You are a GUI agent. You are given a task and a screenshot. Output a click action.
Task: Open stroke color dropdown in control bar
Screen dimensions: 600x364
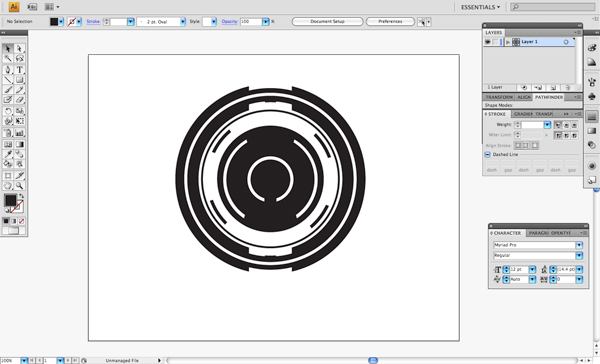pyautogui.click(x=79, y=22)
